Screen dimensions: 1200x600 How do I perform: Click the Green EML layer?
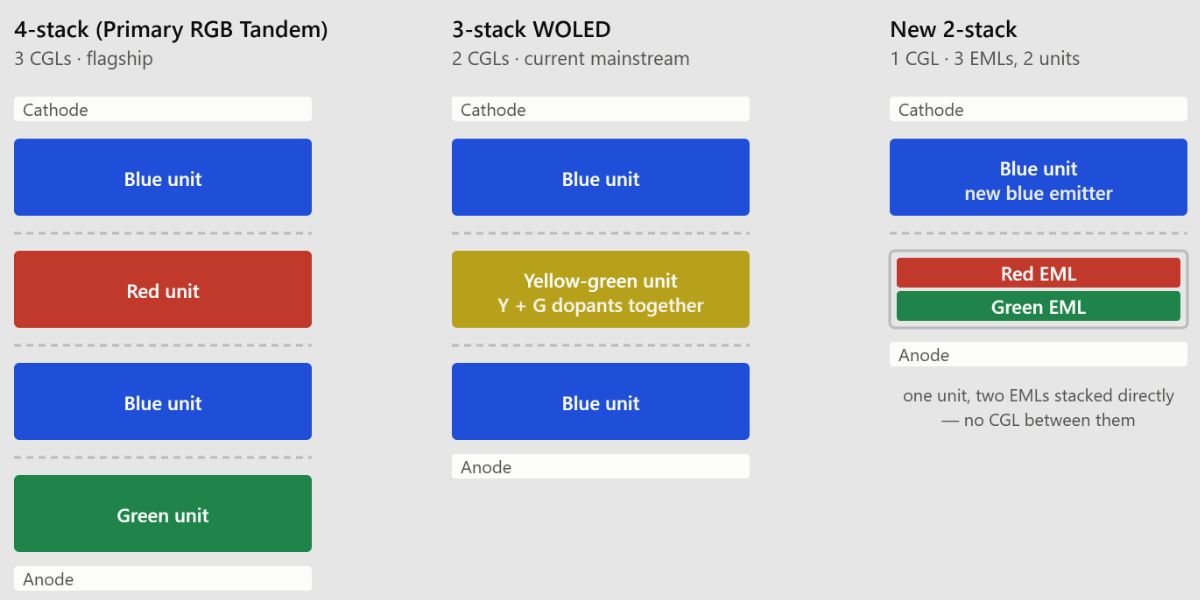click(1039, 306)
